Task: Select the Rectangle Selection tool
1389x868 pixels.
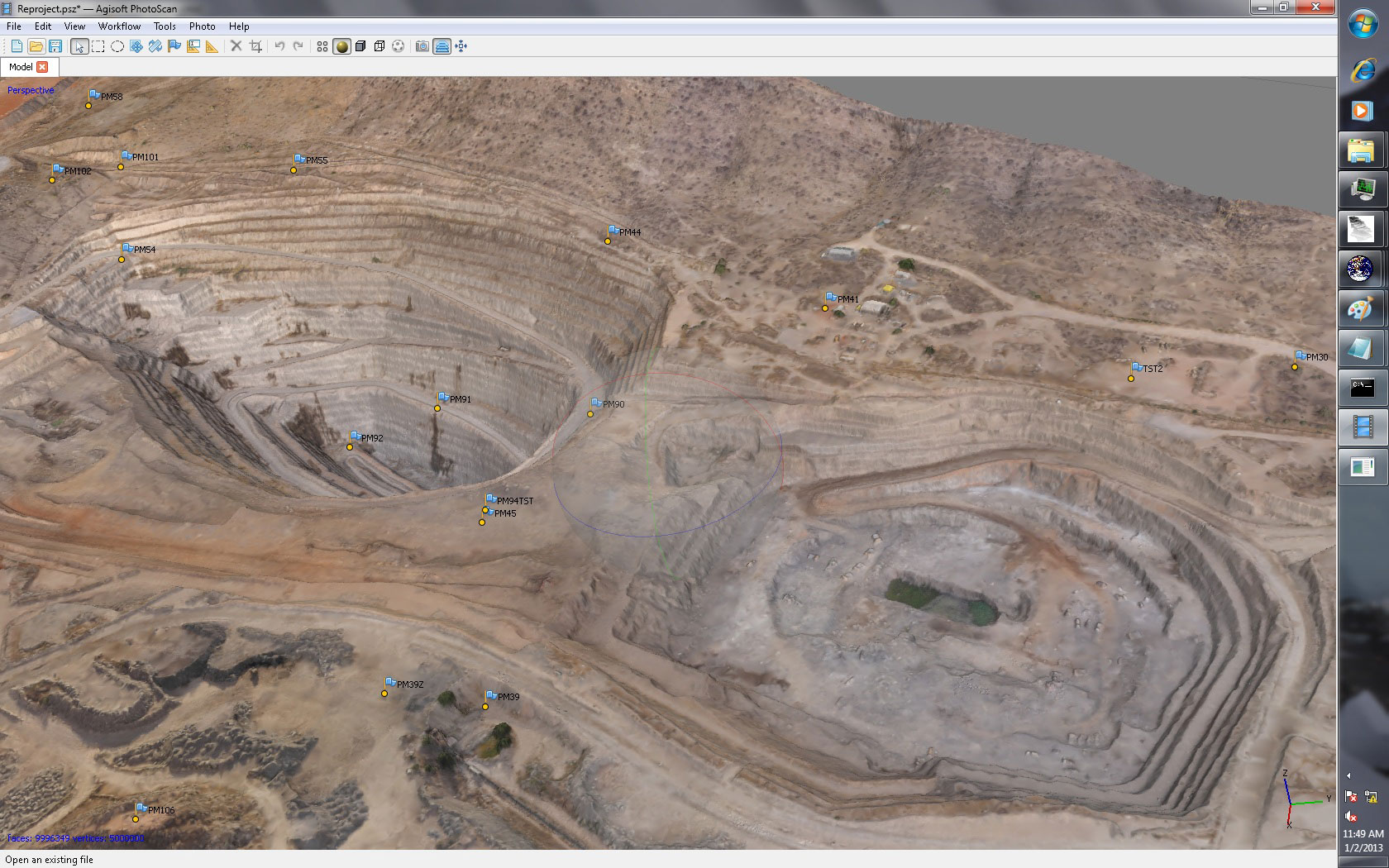Action: tap(98, 46)
